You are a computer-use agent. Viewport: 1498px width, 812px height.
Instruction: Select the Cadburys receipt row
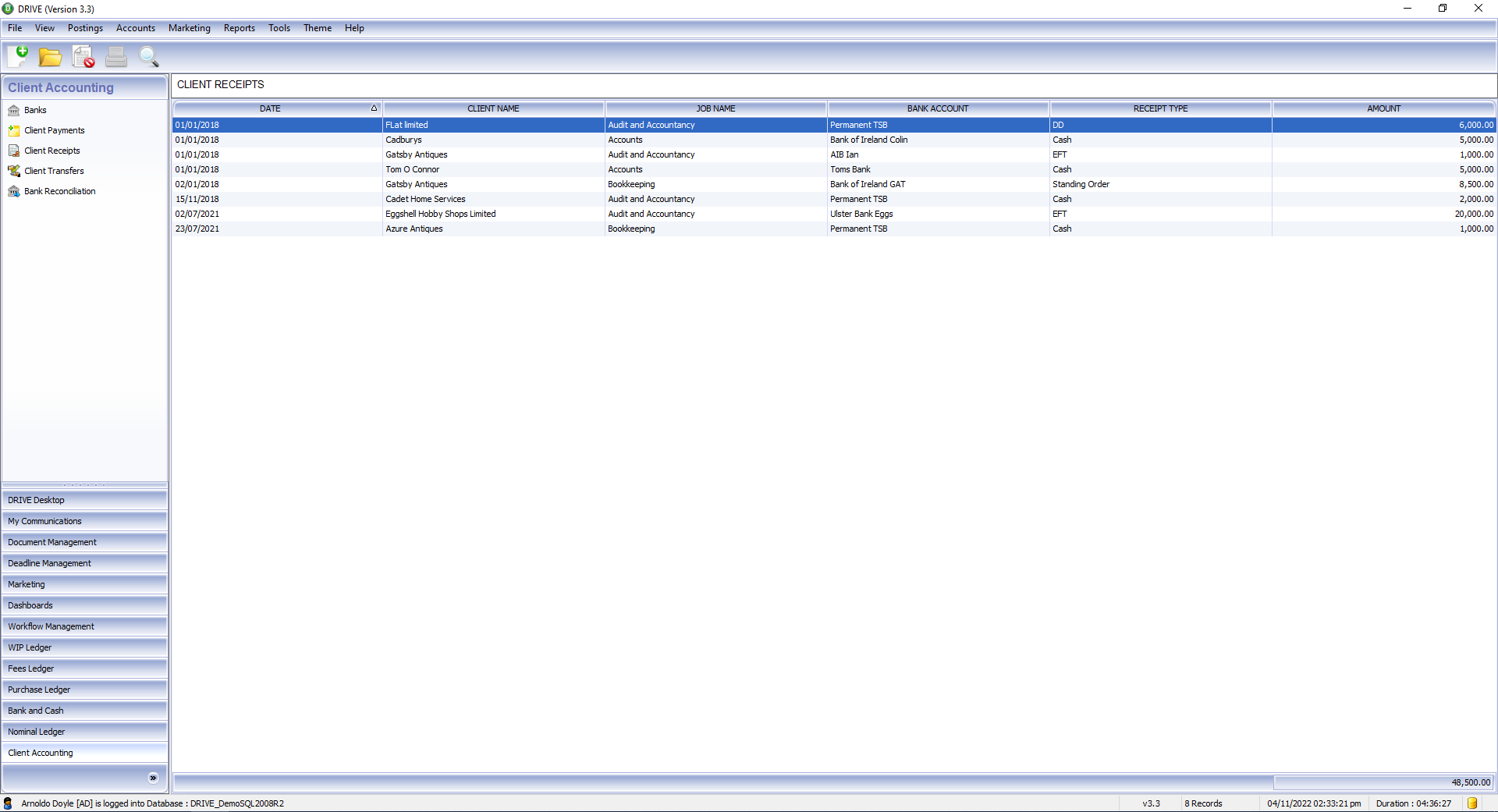tap(834, 140)
